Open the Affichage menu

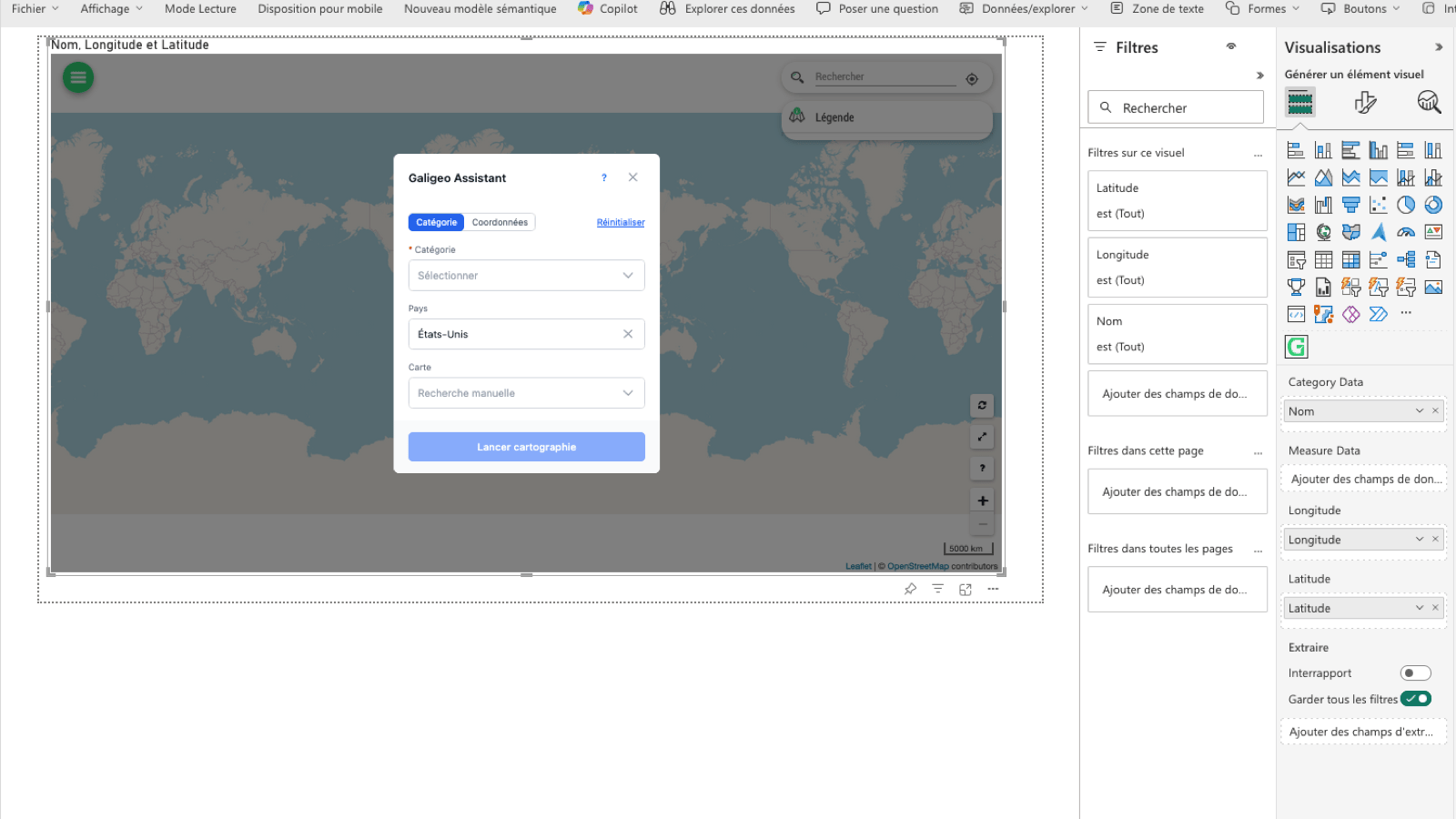pyautogui.click(x=105, y=9)
